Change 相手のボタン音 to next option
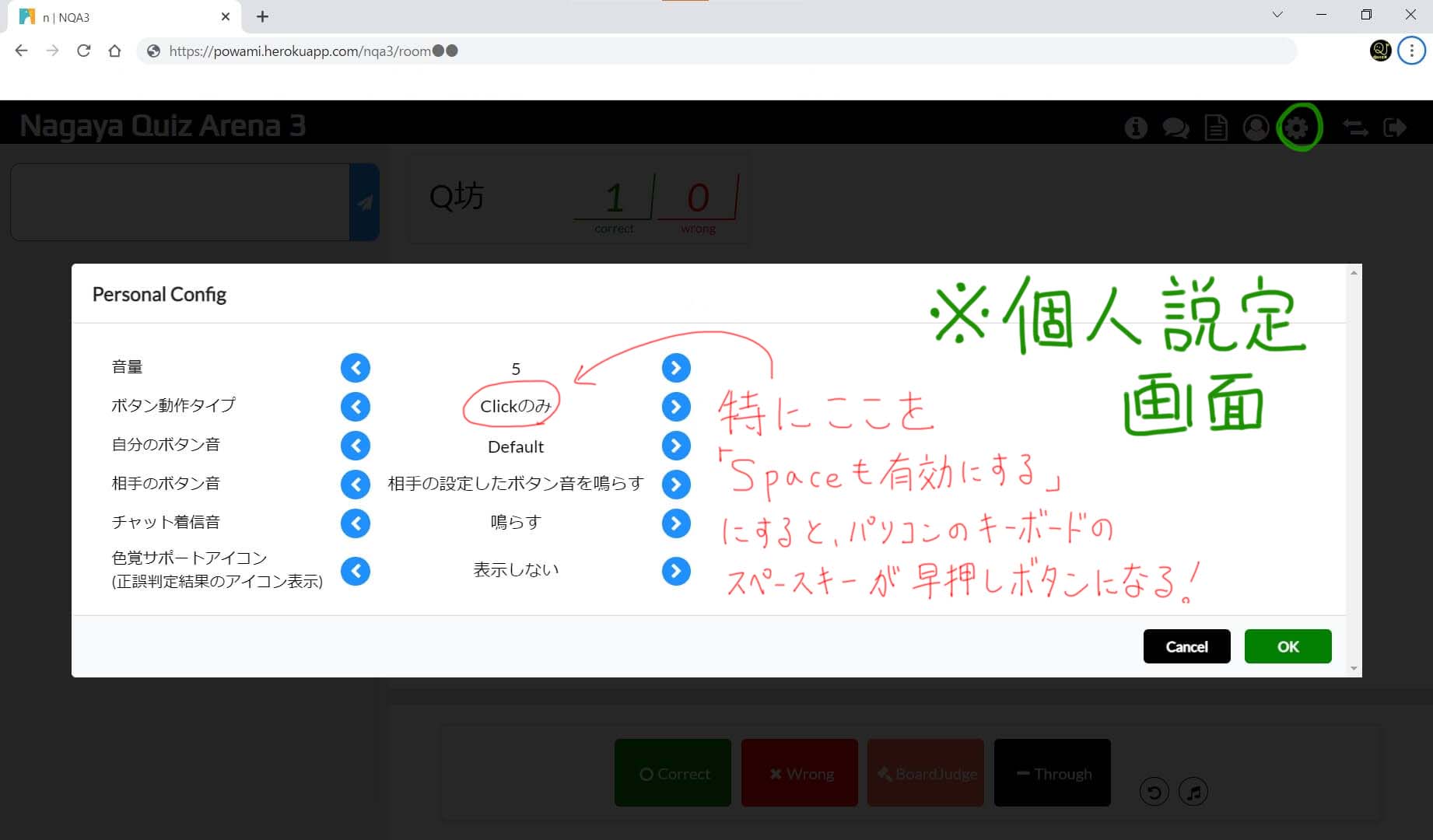This screenshot has width=1433, height=840. (x=676, y=485)
